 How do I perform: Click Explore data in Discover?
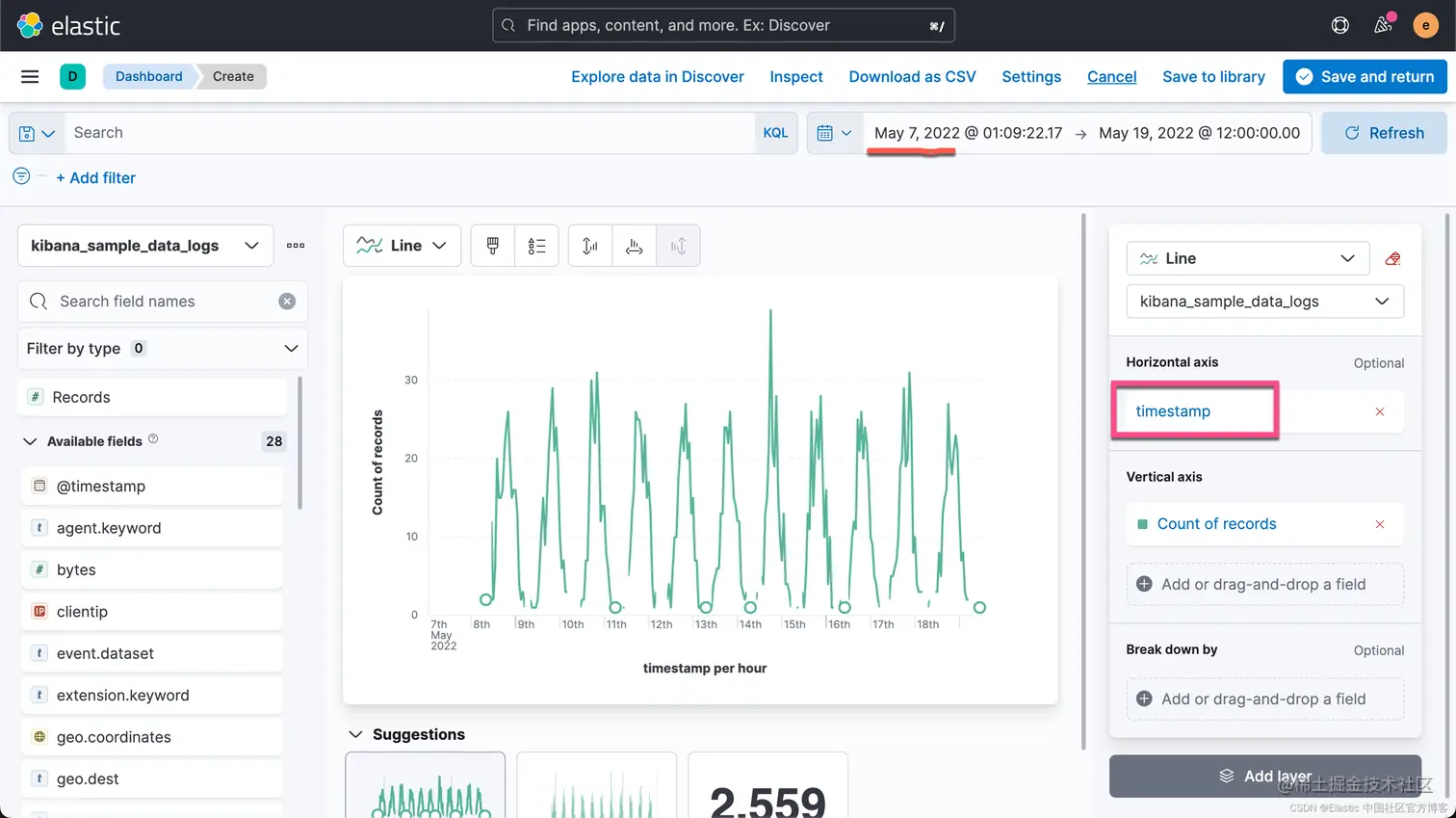point(658,77)
